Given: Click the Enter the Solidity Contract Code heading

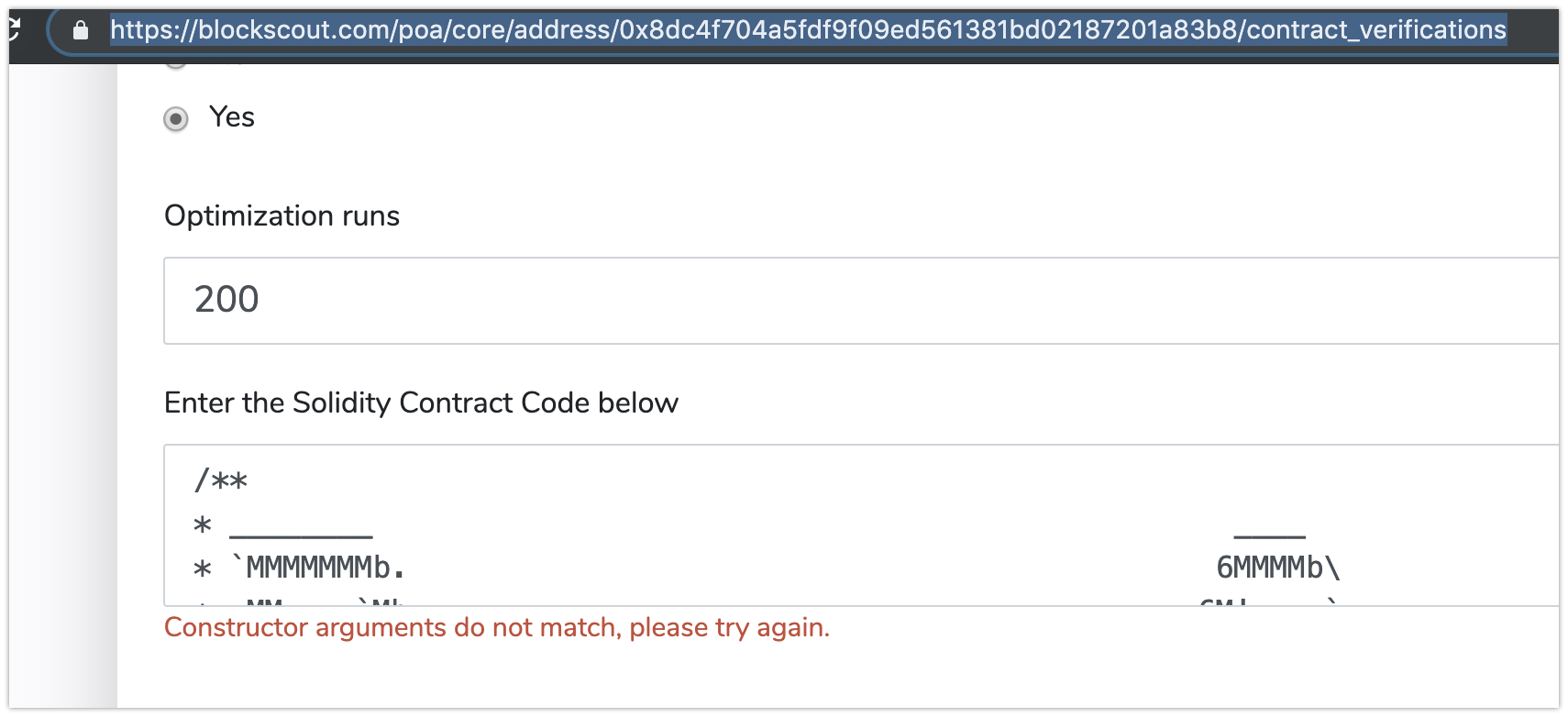Looking at the screenshot, I should (421, 403).
